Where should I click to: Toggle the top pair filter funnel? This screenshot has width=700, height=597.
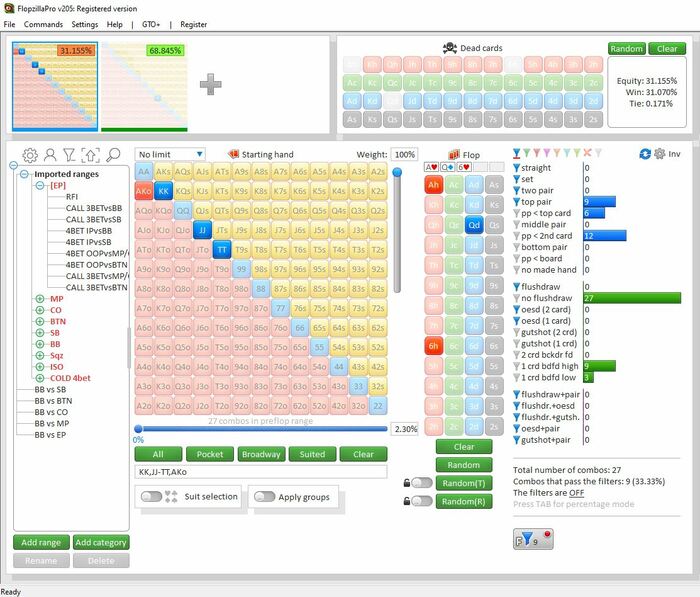(x=517, y=202)
